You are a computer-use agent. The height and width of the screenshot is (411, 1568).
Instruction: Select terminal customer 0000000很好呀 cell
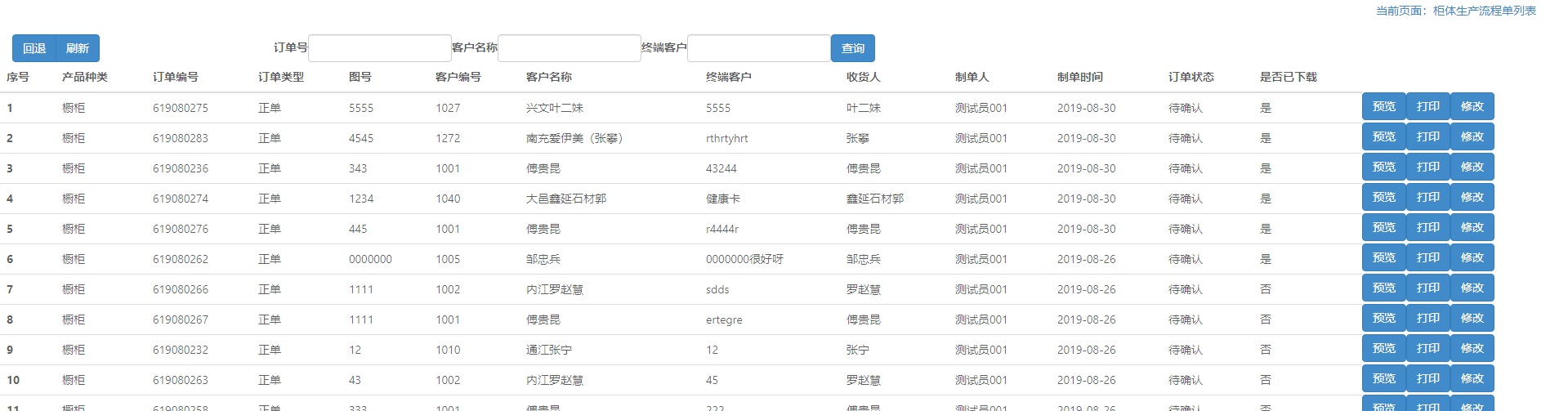pyautogui.click(x=744, y=259)
